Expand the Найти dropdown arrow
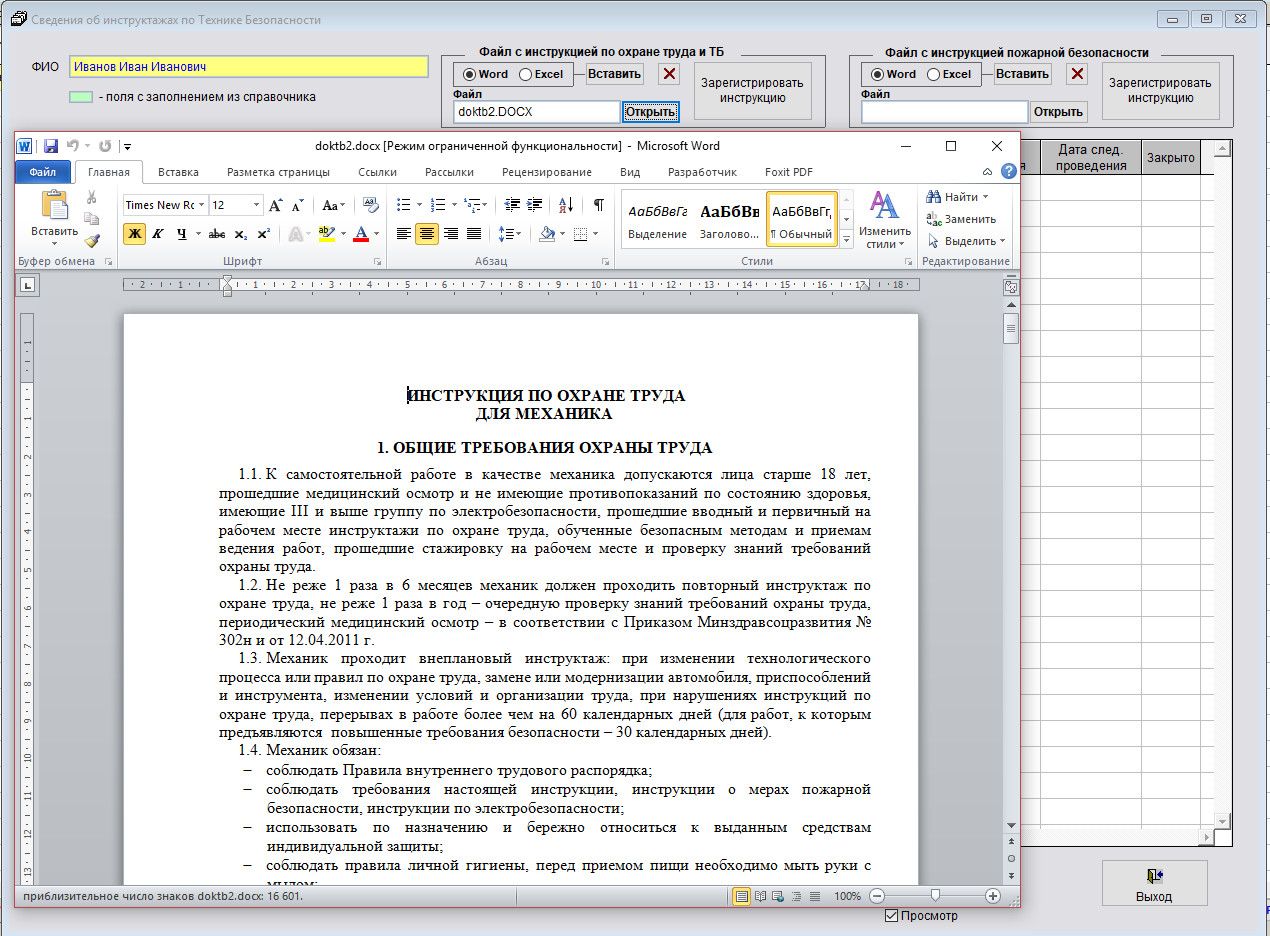 pyautogui.click(x=985, y=197)
